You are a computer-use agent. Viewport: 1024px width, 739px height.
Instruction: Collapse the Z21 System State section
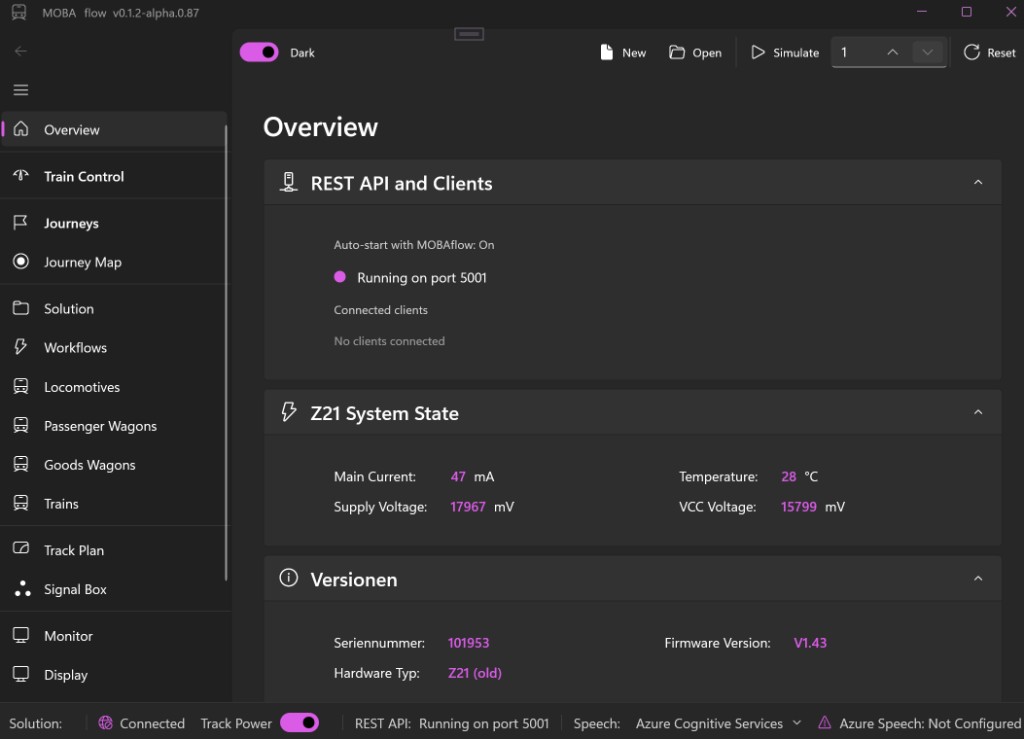pos(978,412)
